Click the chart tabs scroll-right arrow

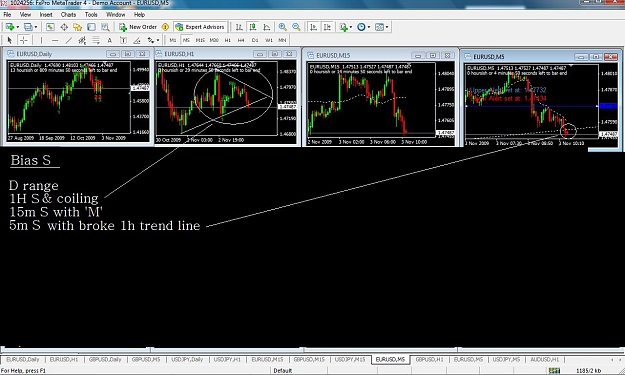point(620,359)
